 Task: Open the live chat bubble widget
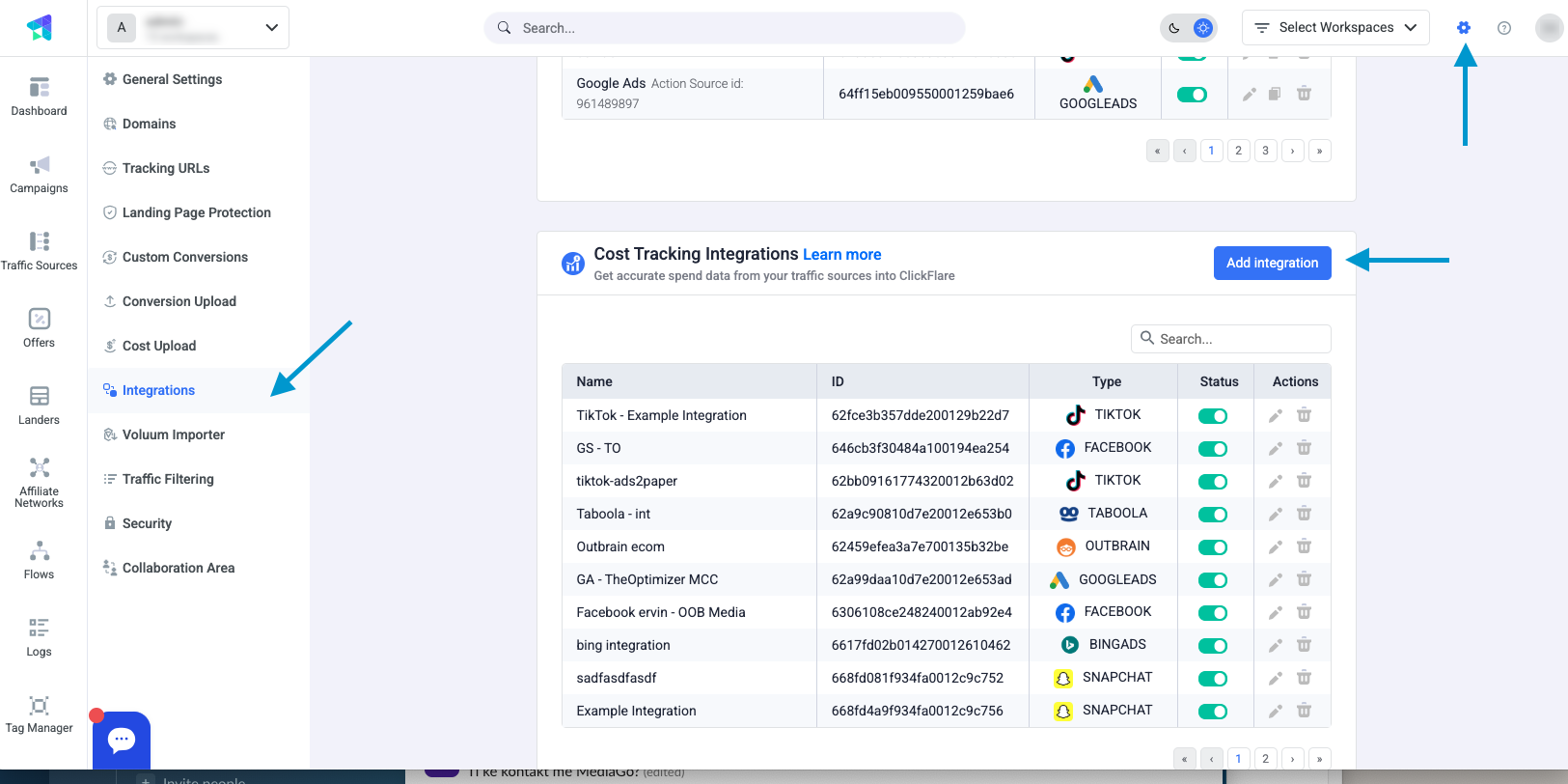[122, 741]
